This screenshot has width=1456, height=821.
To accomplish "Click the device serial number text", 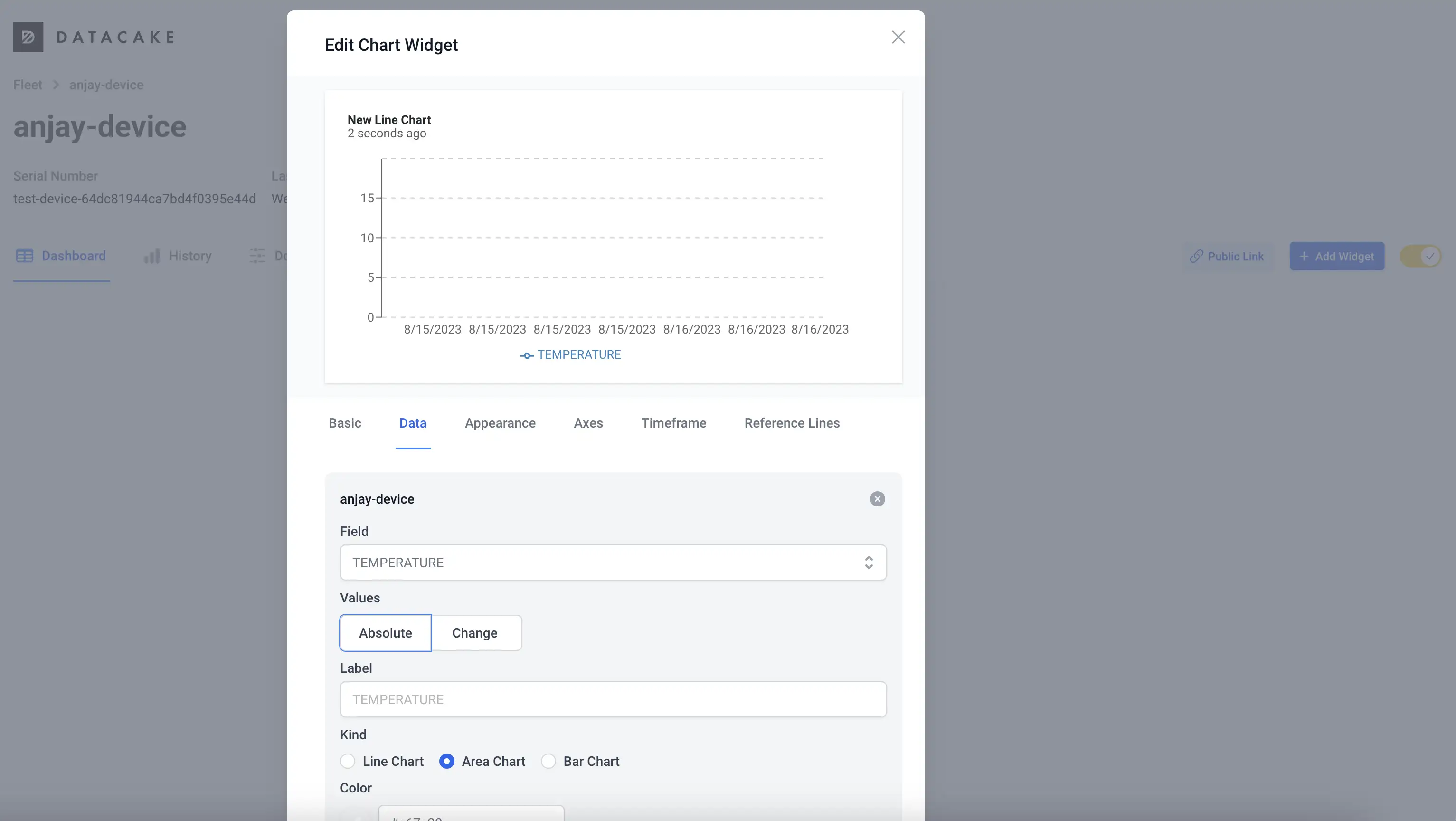I will 134,199.
